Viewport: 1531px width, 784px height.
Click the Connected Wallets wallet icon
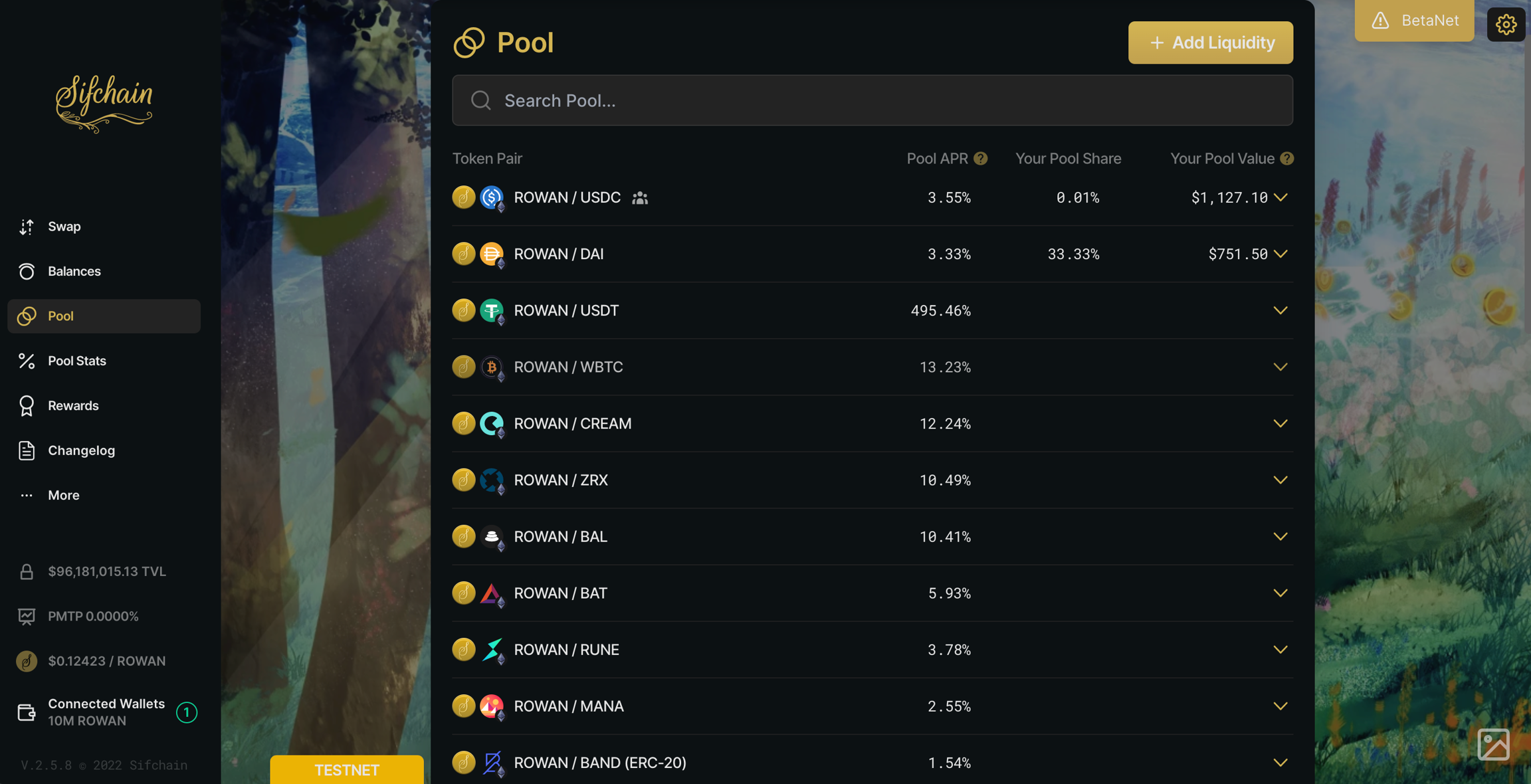coord(27,712)
